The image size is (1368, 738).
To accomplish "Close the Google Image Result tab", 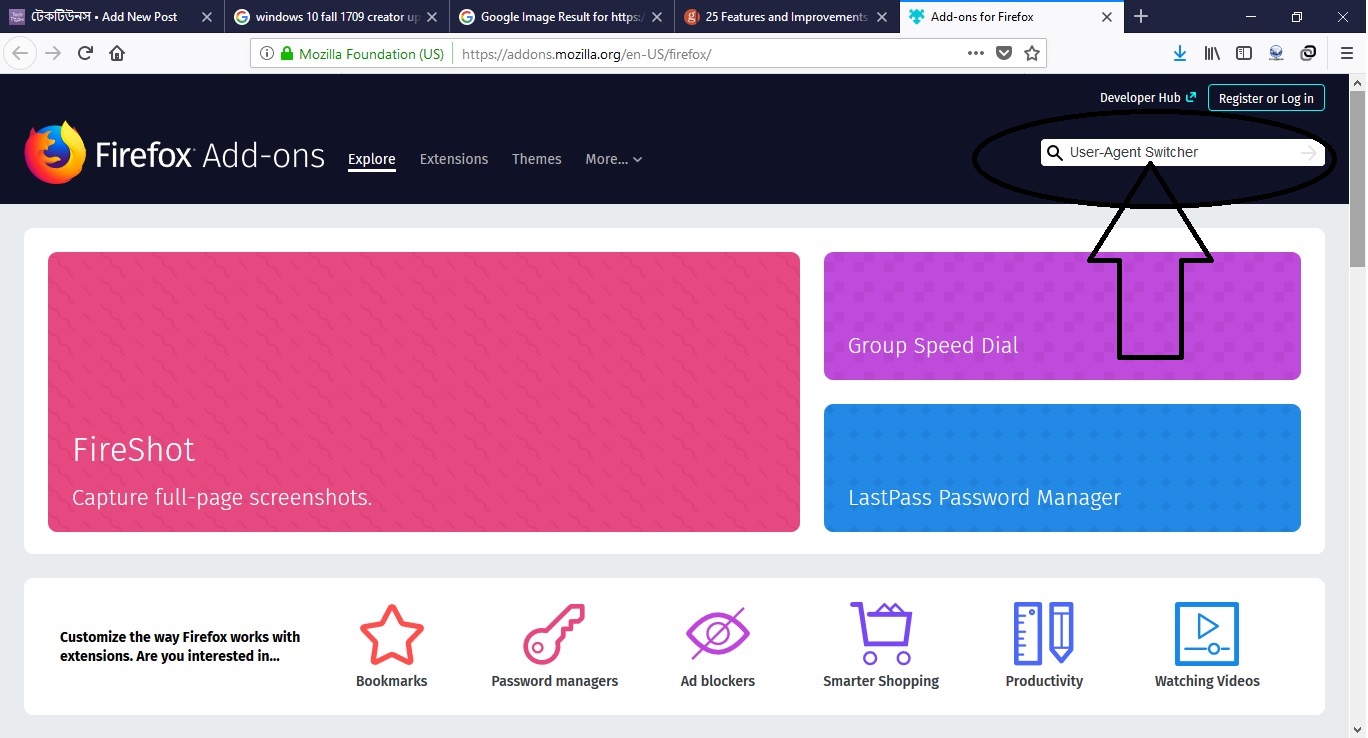I will [657, 17].
